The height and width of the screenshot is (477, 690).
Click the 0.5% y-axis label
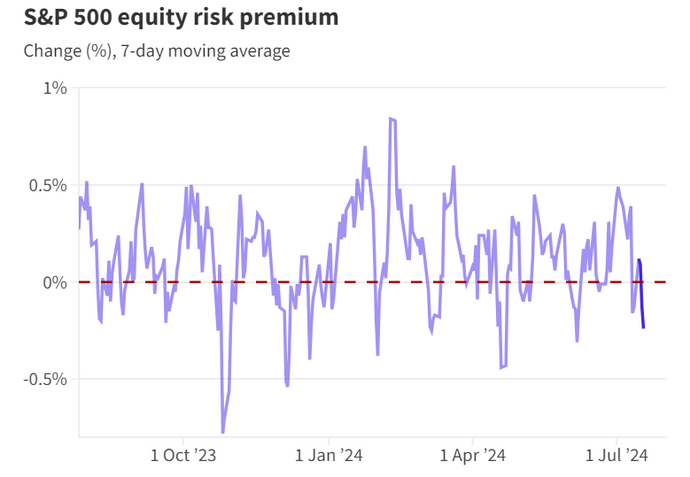[47, 185]
